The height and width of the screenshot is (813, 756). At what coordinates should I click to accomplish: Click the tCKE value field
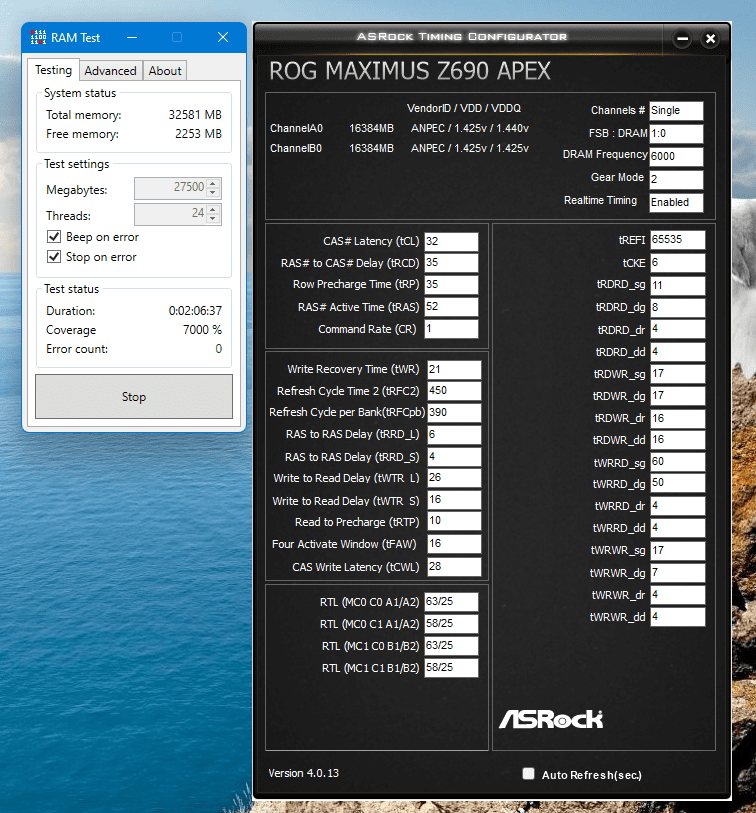coord(678,263)
